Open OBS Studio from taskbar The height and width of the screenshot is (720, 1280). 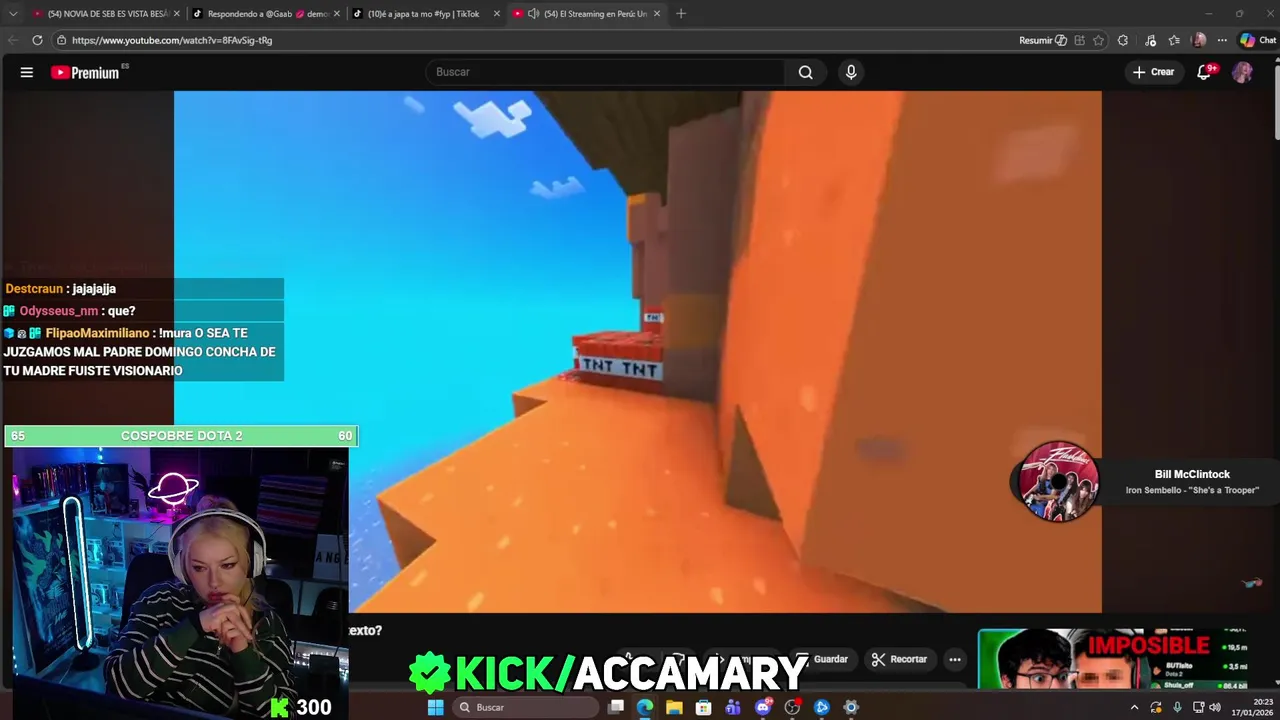click(x=793, y=707)
